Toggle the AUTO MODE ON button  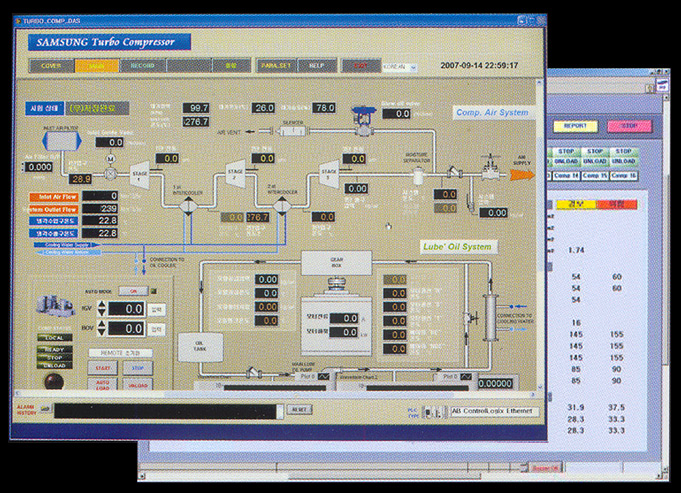(133, 291)
